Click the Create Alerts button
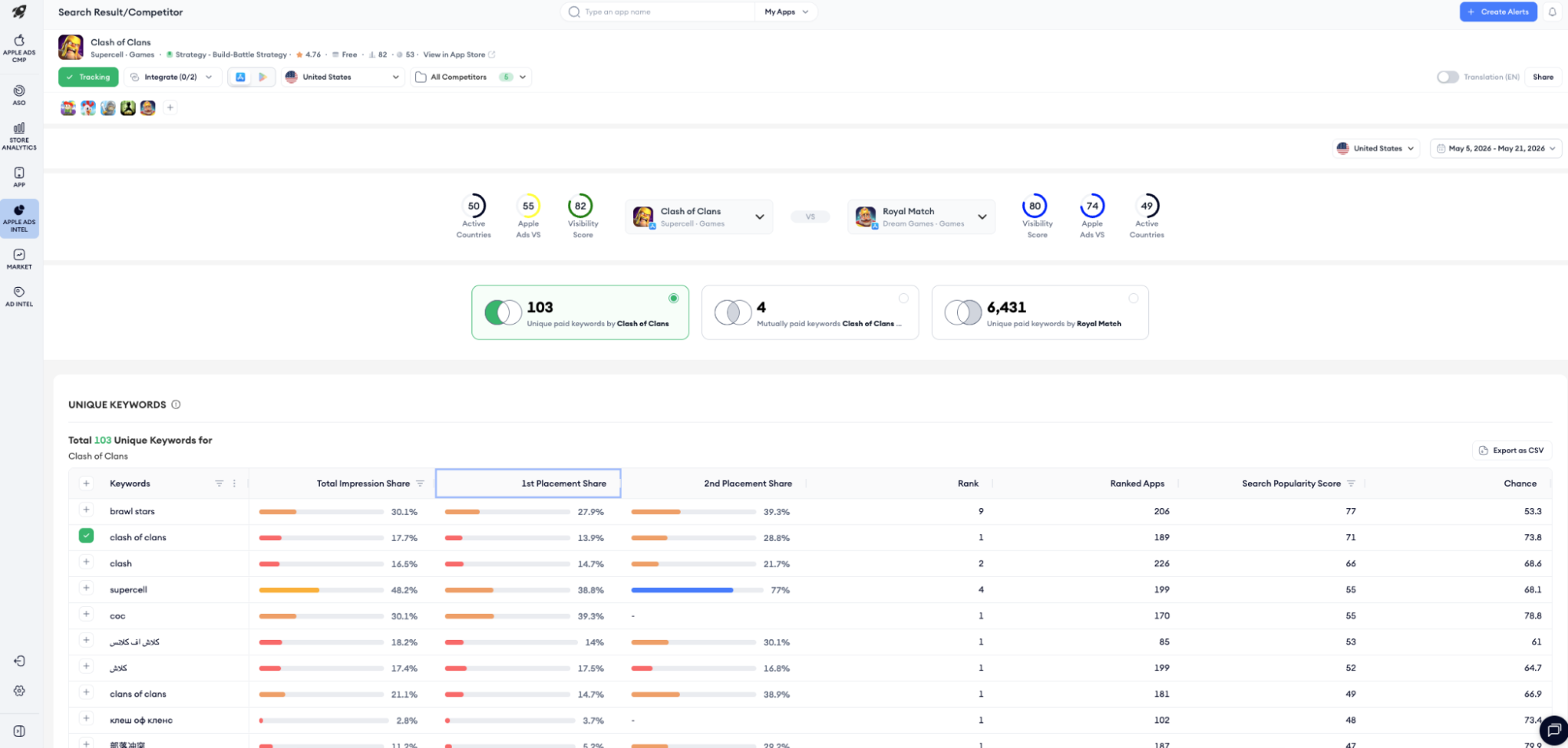 (x=1498, y=12)
